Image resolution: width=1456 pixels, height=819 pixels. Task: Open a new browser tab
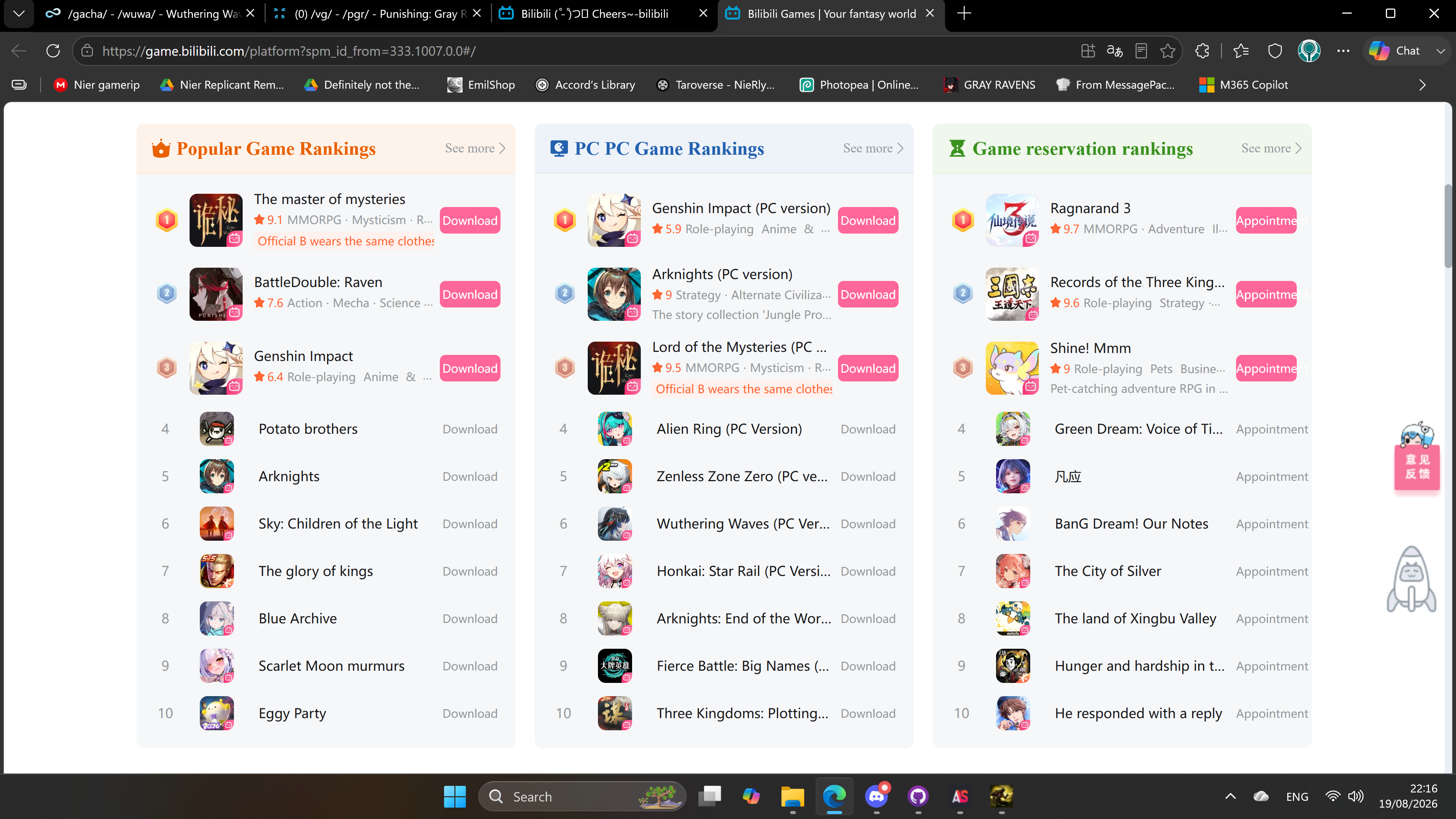pos(964,14)
